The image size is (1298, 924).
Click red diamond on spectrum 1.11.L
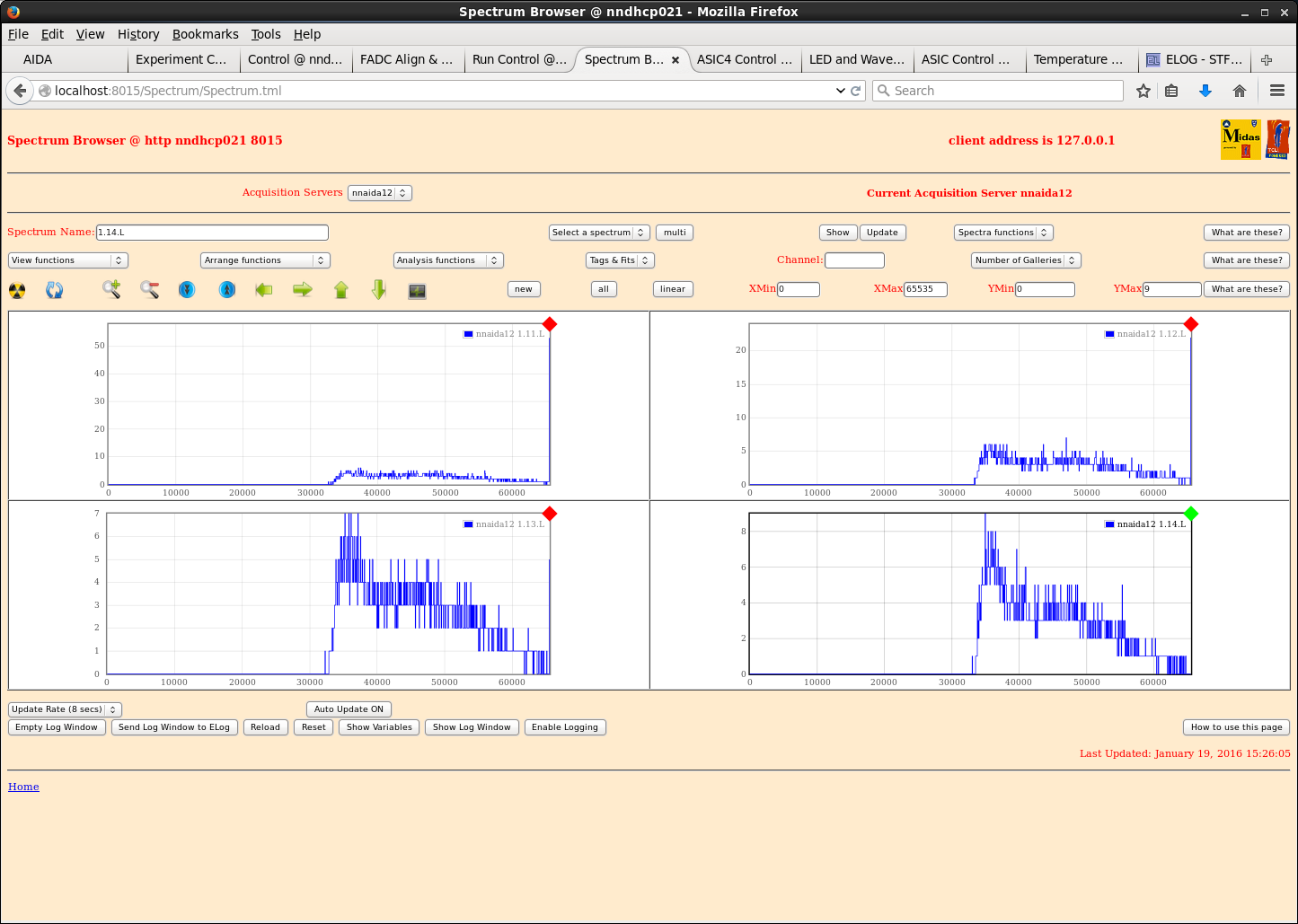pyautogui.click(x=550, y=324)
